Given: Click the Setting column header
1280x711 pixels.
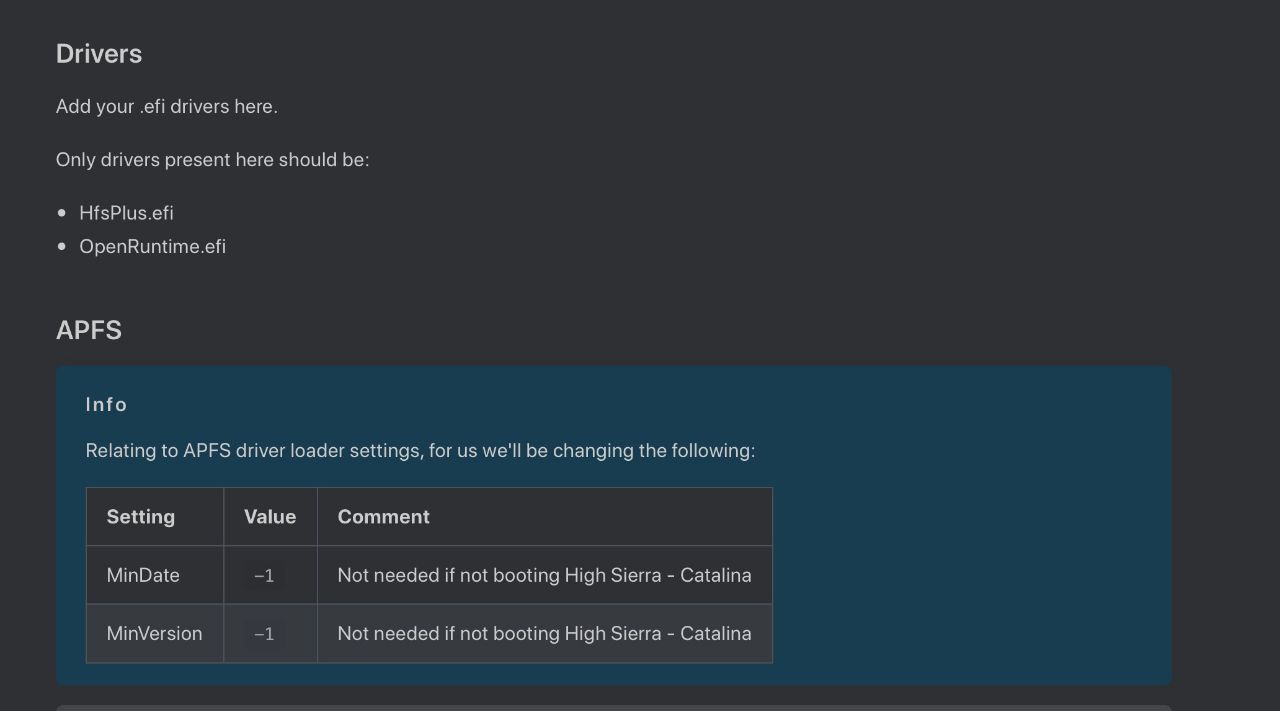Looking at the screenshot, I should [x=141, y=517].
